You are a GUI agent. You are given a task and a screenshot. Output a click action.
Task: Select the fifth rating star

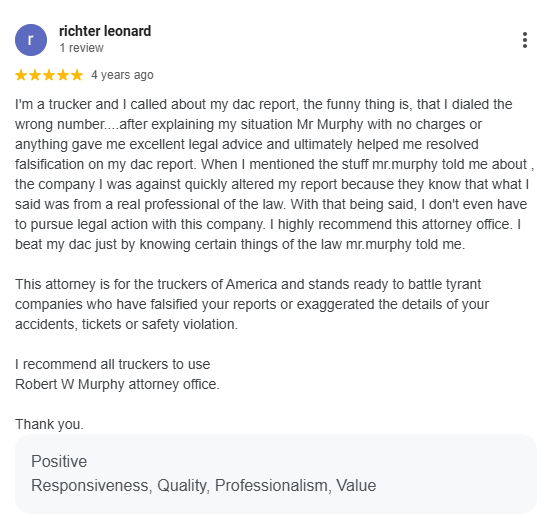click(x=77, y=75)
